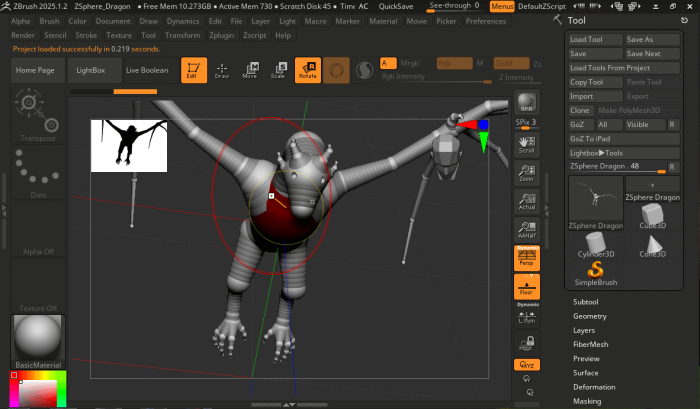Toggle Live Boolean mode
The height and width of the screenshot is (409, 700).
(147, 70)
